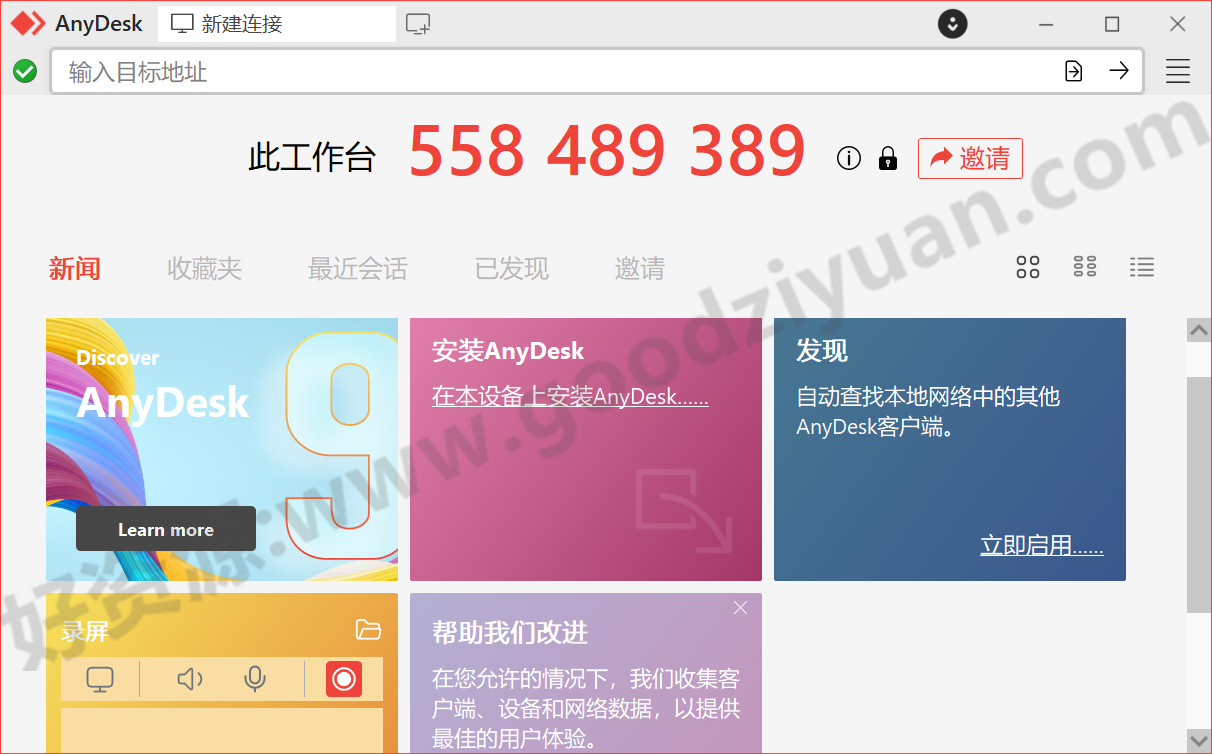The height and width of the screenshot is (754, 1212).
Task: Open the hamburger main menu
Action: pyautogui.click(x=1177, y=71)
